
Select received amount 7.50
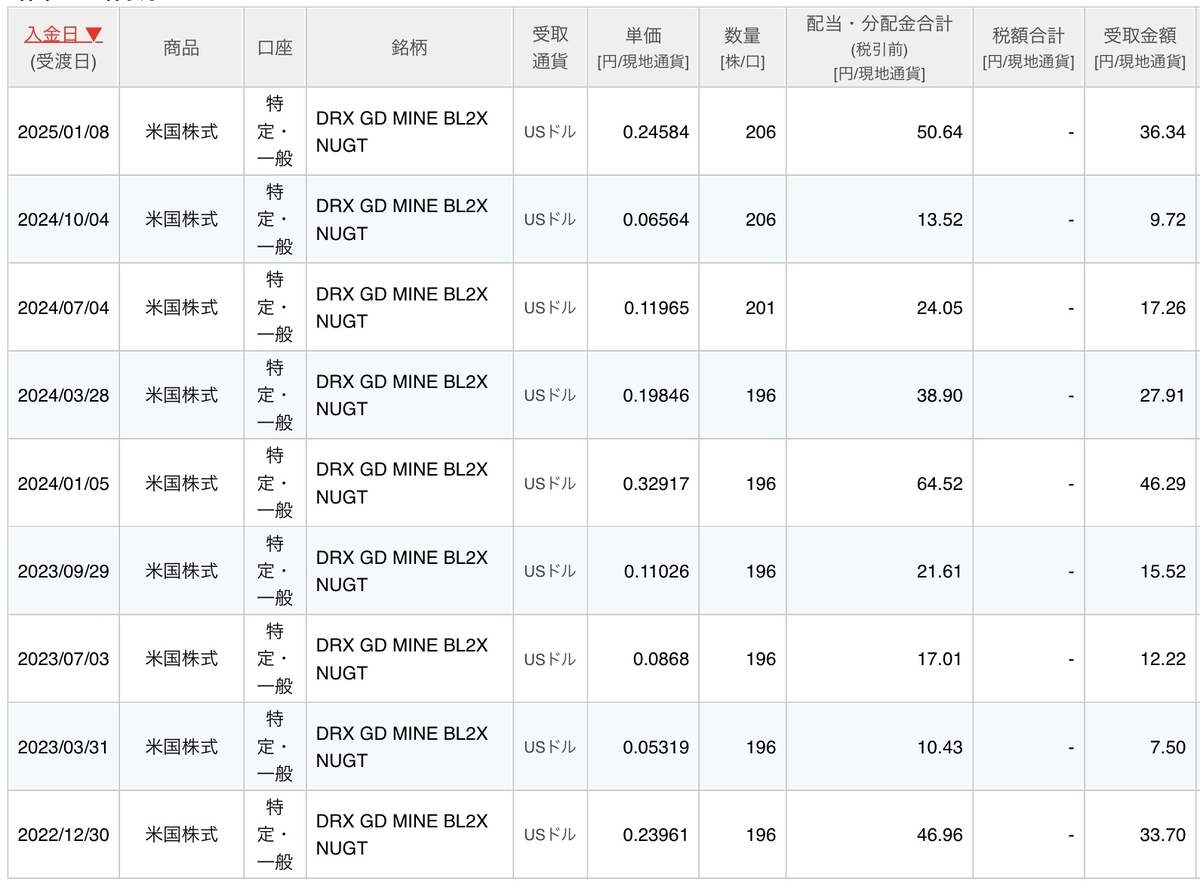[1167, 748]
